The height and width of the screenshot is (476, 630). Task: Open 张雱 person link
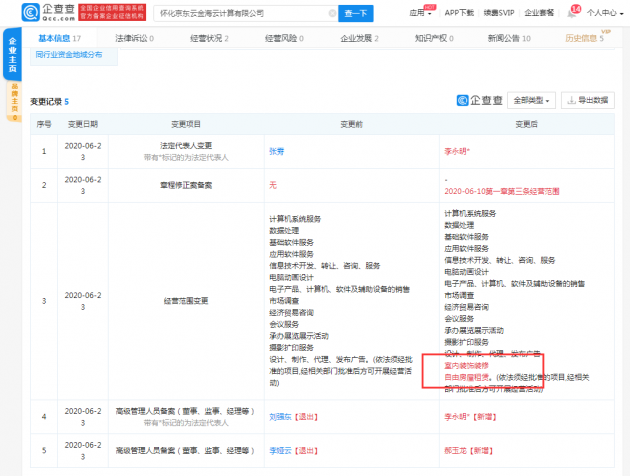(x=276, y=151)
